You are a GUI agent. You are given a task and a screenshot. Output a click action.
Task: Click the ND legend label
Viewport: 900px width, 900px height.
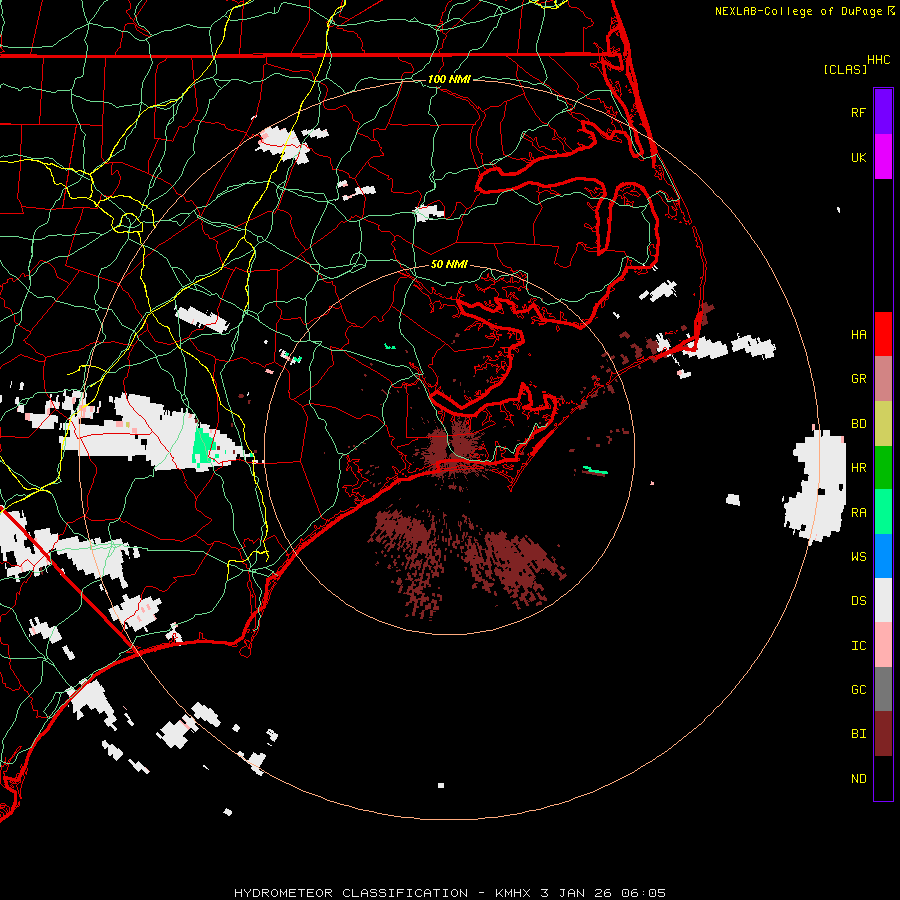[858, 779]
